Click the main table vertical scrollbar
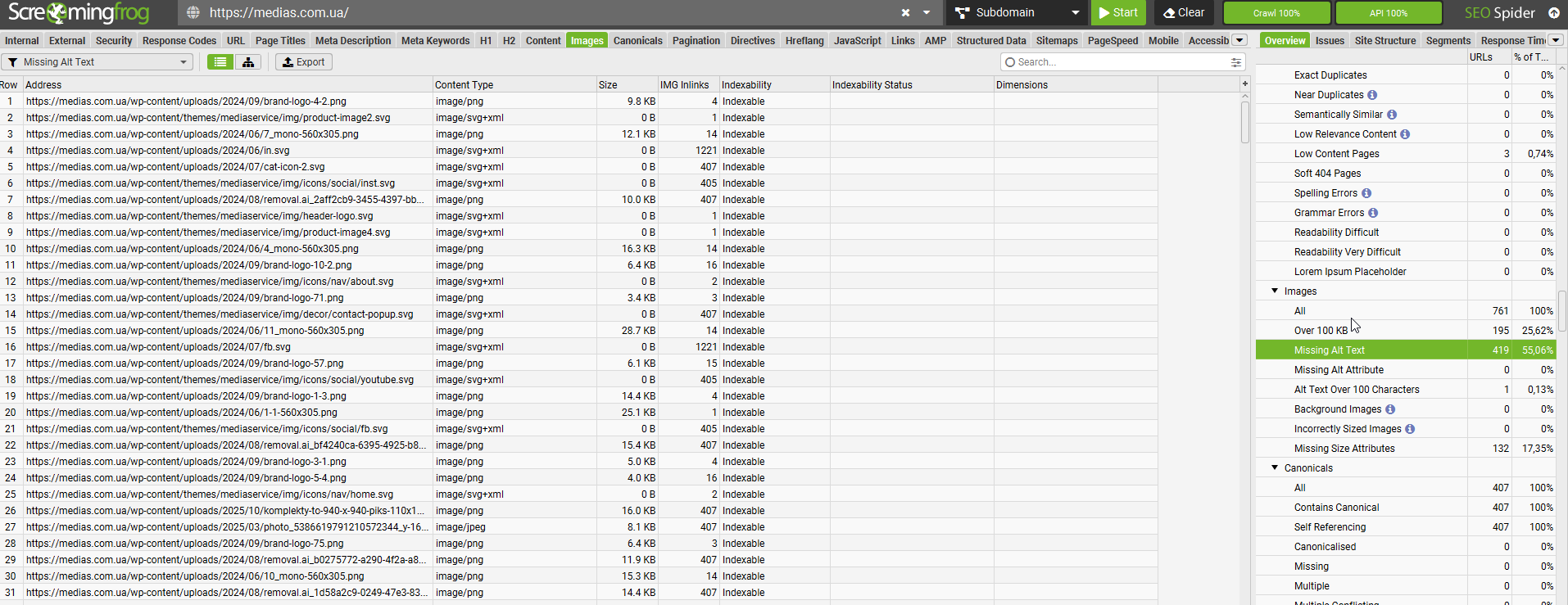The width and height of the screenshot is (1568, 605). click(1245, 122)
